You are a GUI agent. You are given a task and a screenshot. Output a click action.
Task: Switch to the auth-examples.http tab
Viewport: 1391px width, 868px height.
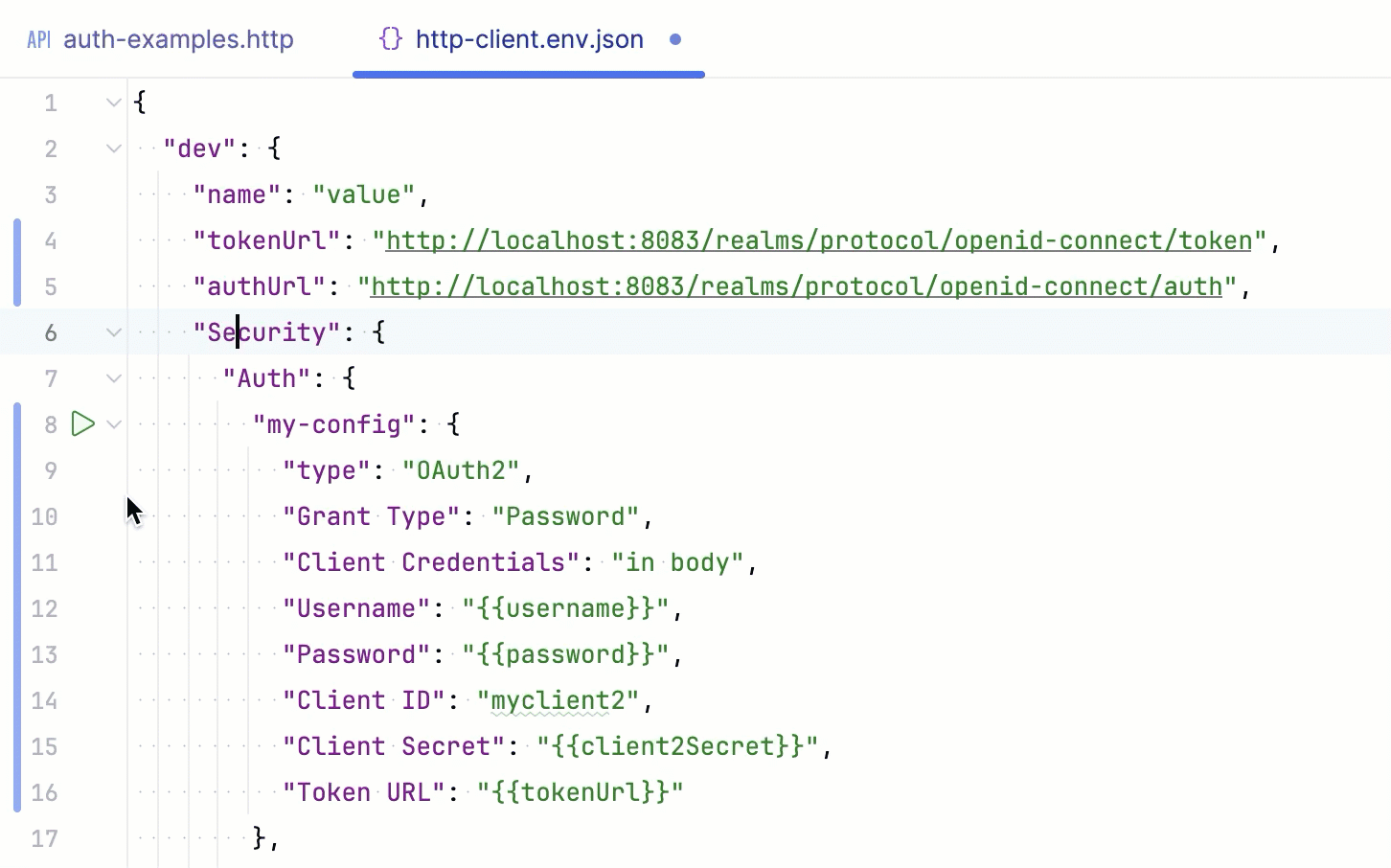177,39
